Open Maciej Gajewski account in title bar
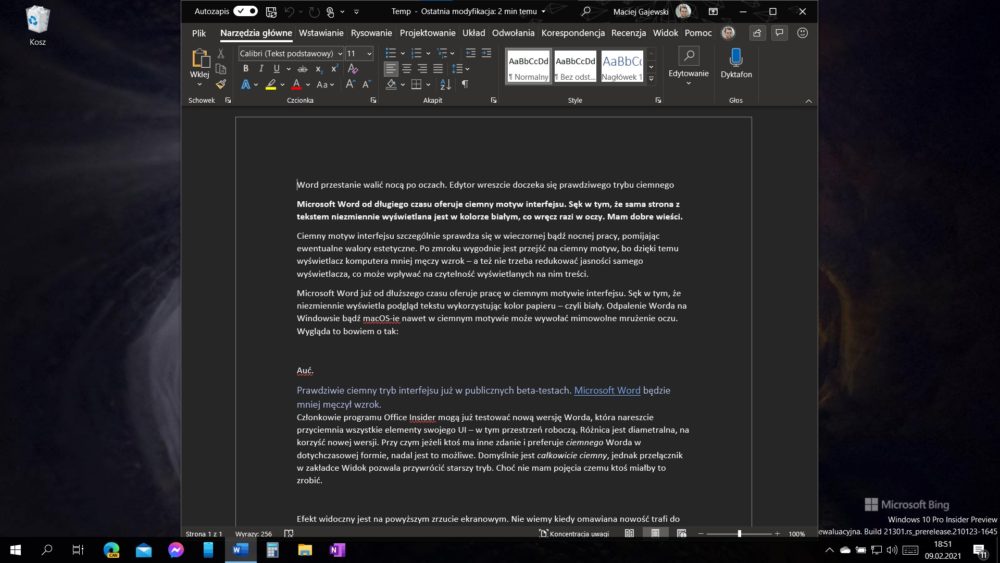Screen dimensions: 1000x563 [x=652, y=11]
